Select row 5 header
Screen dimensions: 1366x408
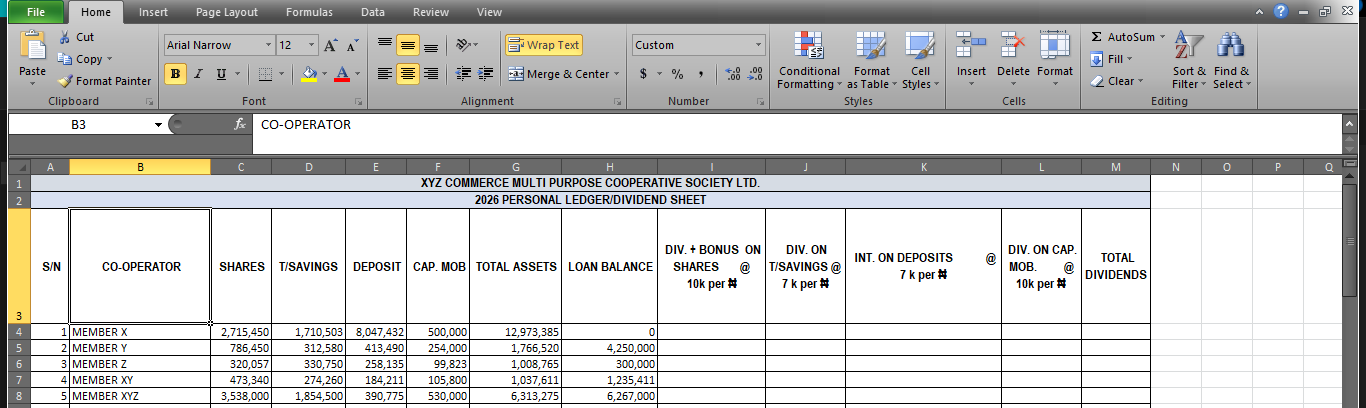(x=20, y=348)
